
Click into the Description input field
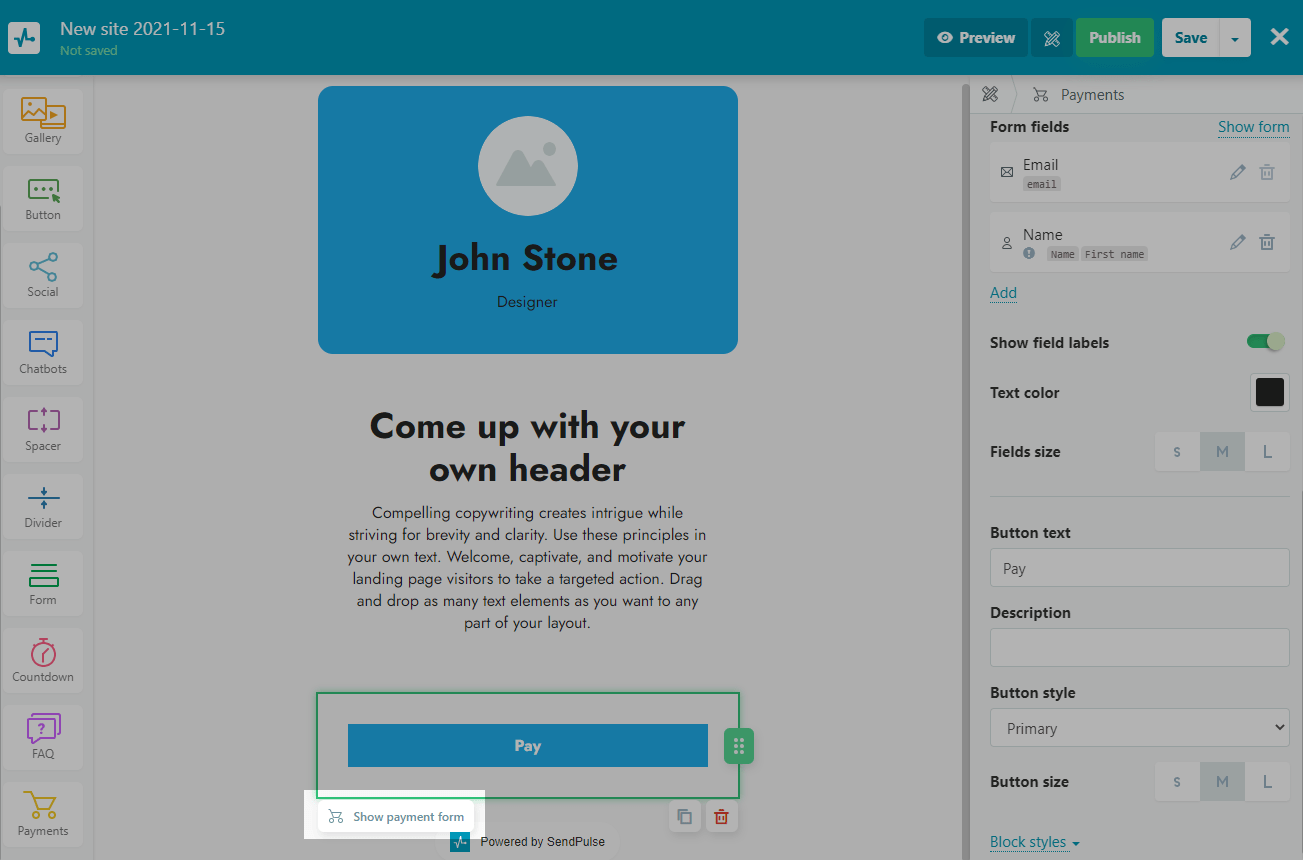point(1139,648)
